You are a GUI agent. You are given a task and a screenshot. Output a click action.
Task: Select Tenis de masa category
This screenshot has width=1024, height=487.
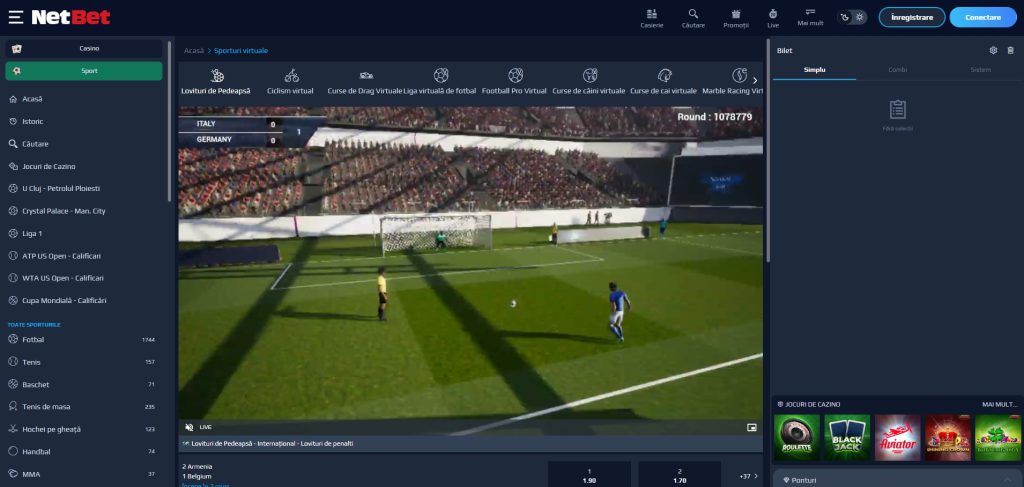coord(84,407)
